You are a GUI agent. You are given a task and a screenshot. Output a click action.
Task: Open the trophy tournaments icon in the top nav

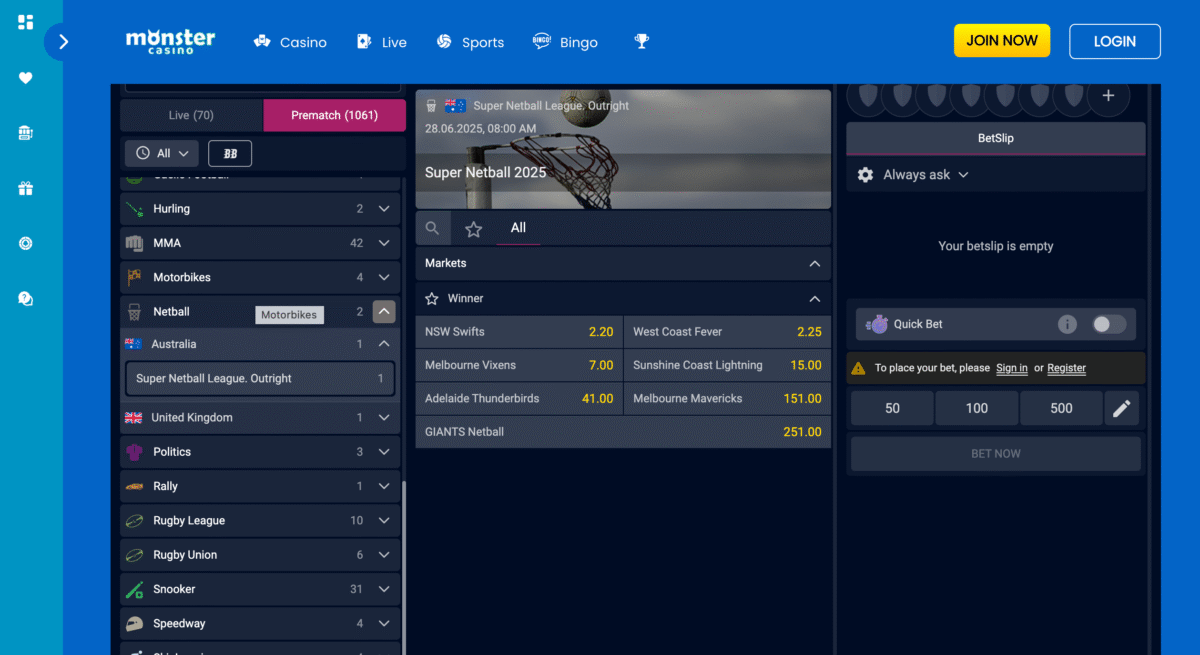coord(641,41)
